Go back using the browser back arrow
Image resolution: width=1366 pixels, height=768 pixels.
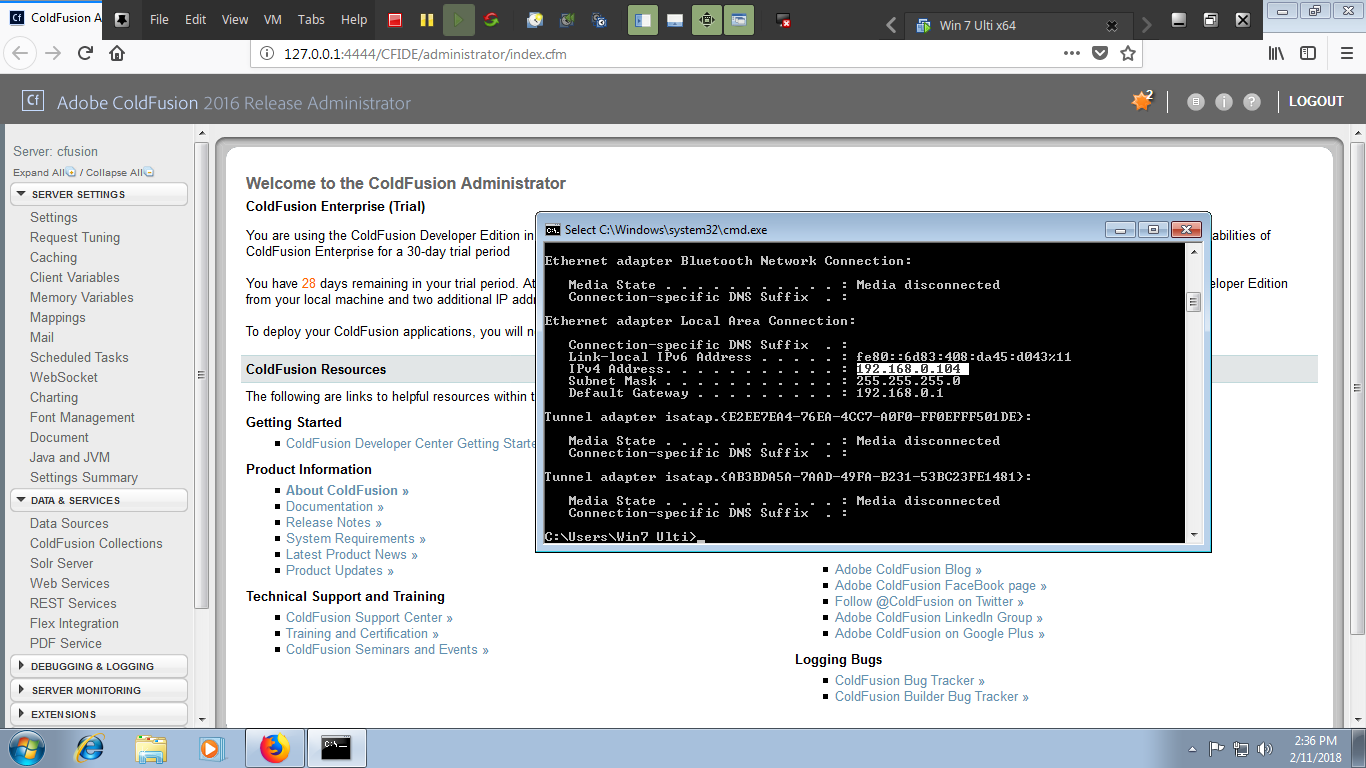[21, 53]
